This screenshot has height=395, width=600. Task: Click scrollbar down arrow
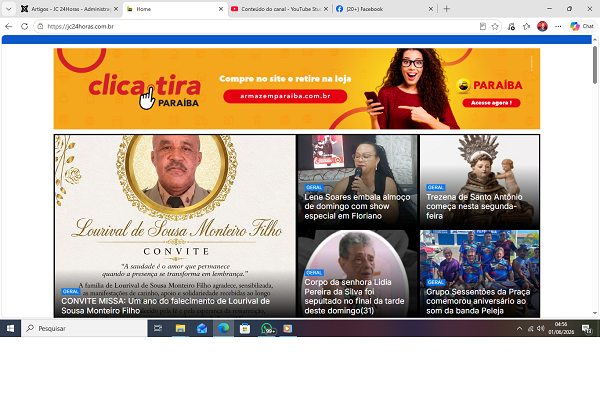tap(595, 313)
